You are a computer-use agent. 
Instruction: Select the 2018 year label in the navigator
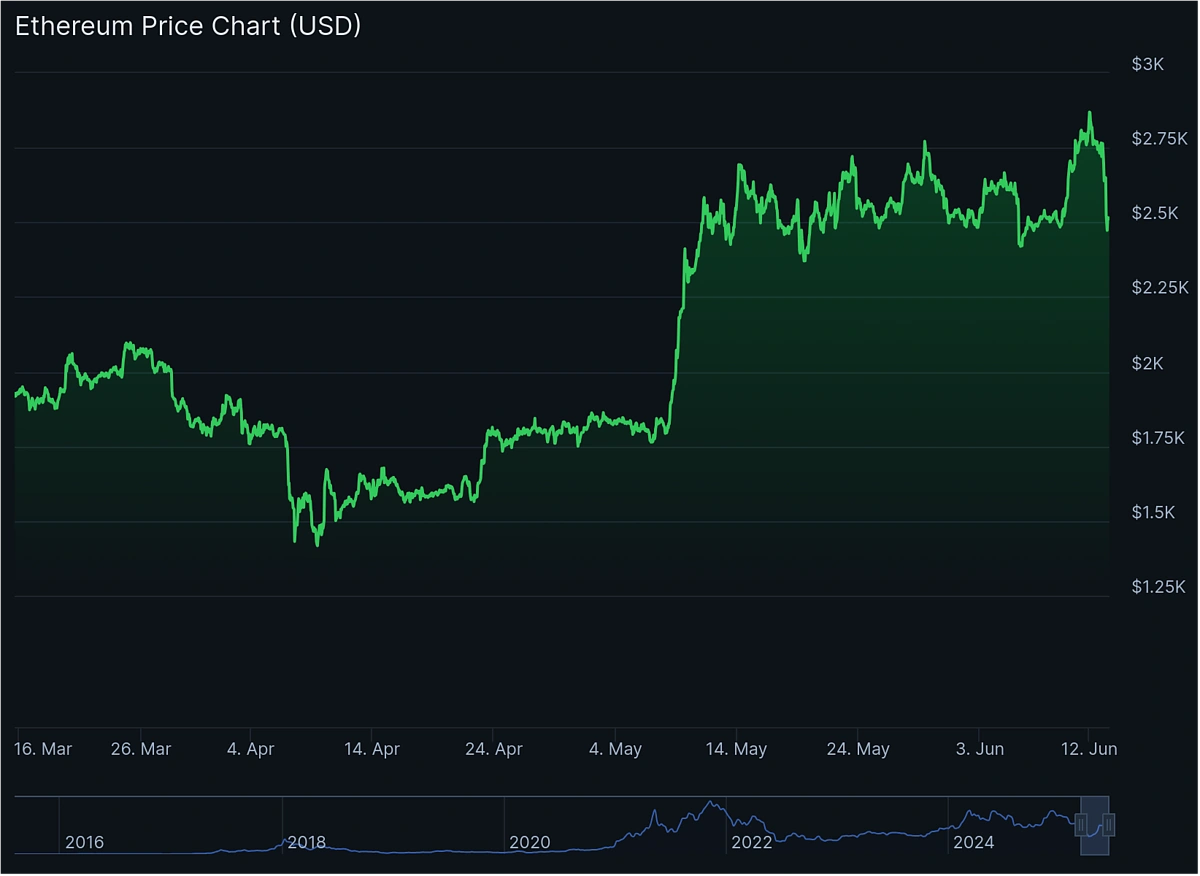click(307, 843)
